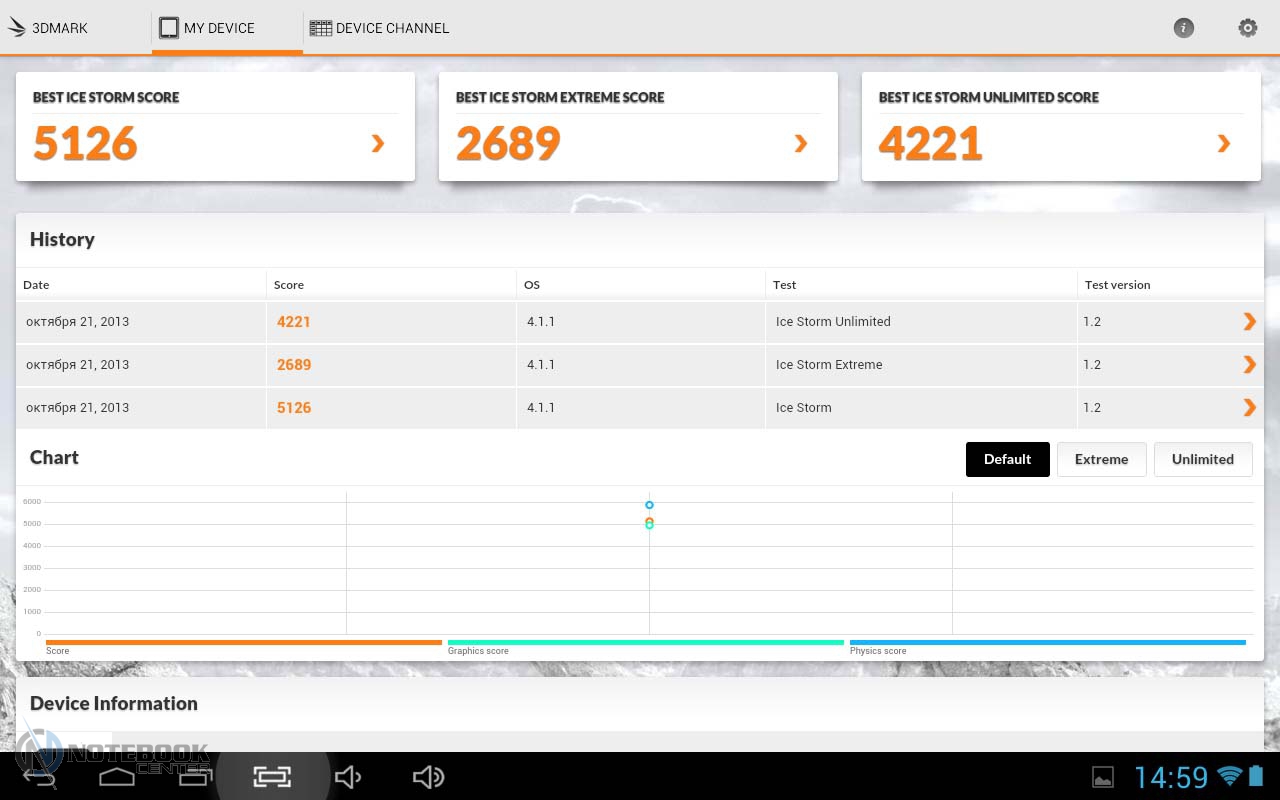
Task: Show the Default chart view
Action: coord(1007,459)
